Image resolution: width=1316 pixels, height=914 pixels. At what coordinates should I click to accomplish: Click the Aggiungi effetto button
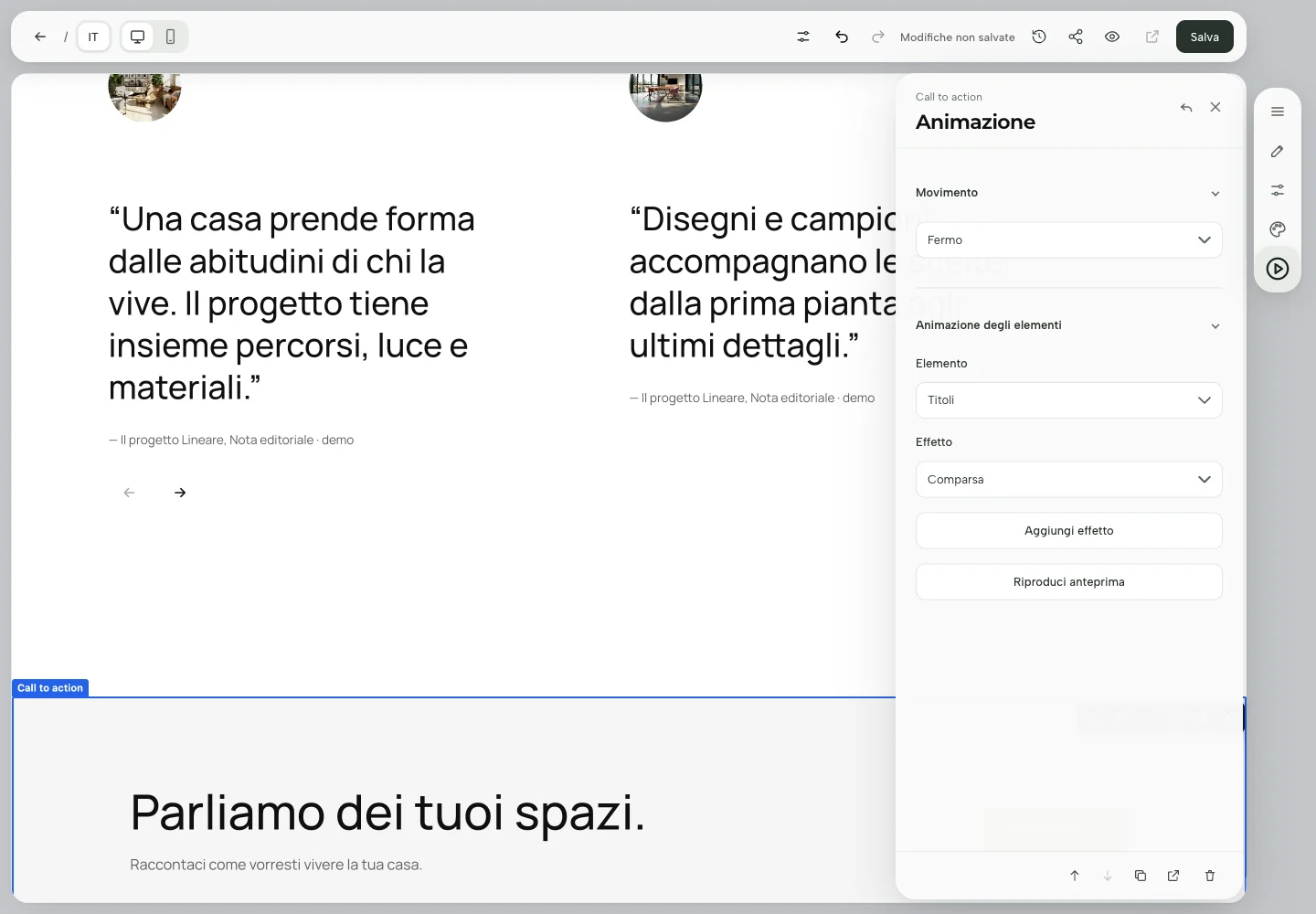point(1069,530)
